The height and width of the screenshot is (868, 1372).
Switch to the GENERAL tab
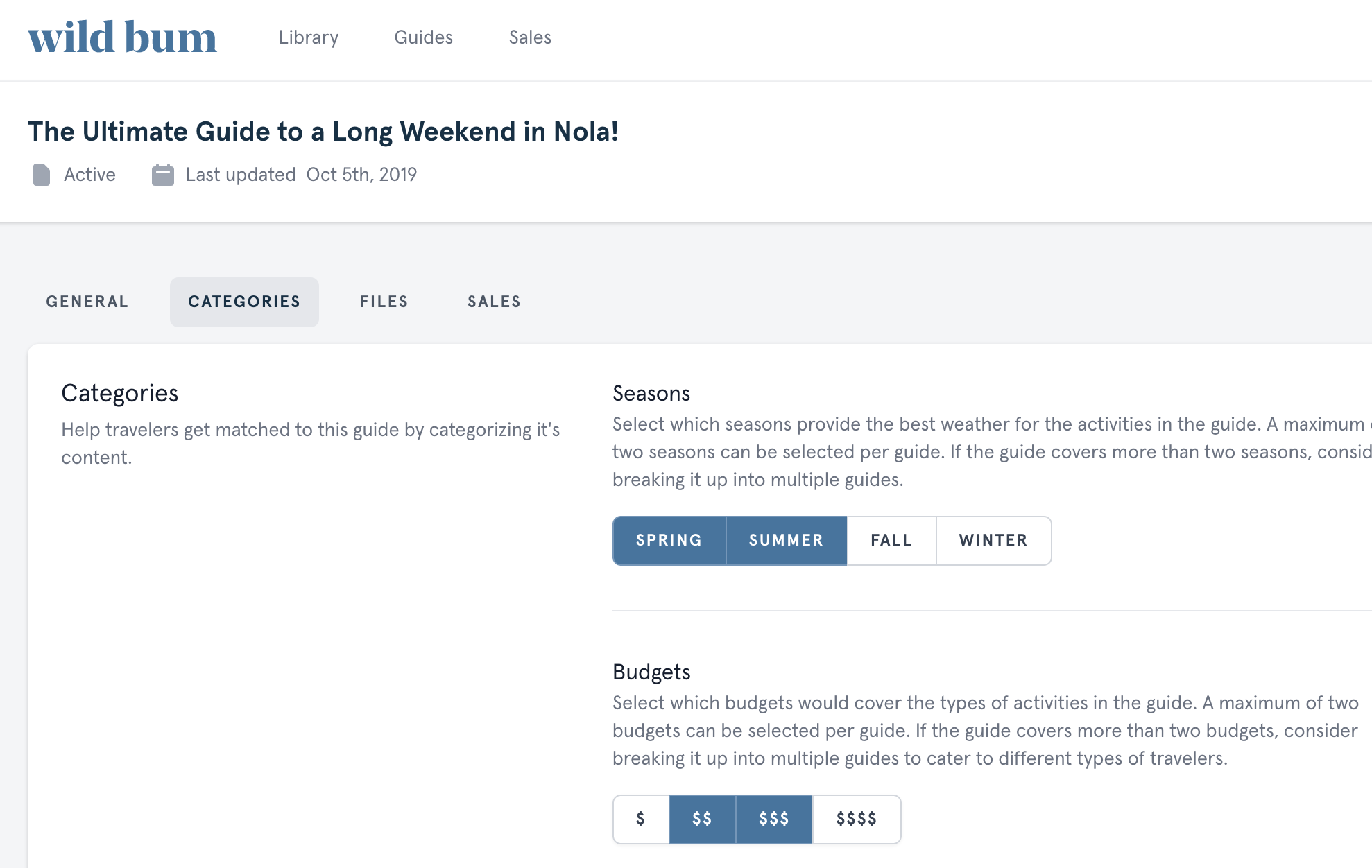pos(87,302)
